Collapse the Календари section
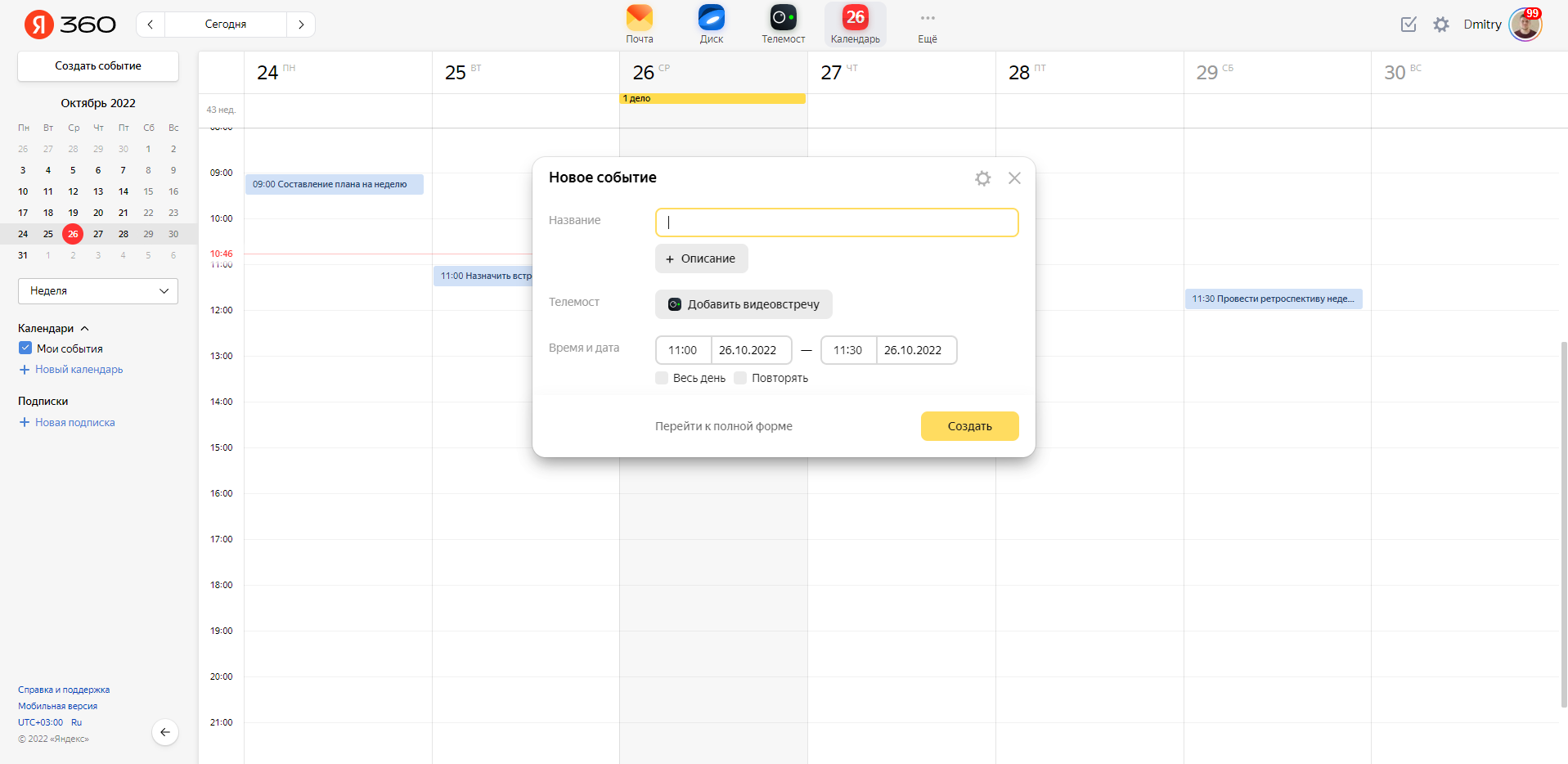This screenshot has height=764, width=1568. coord(84,329)
